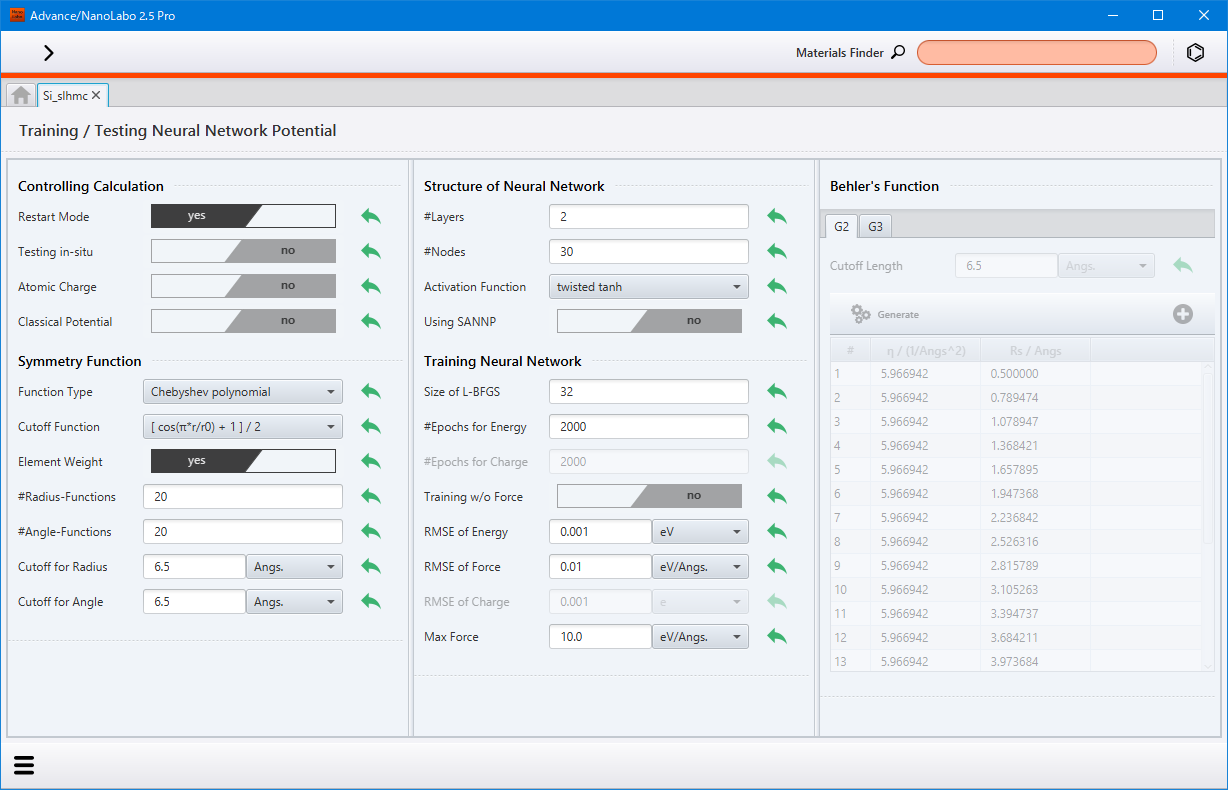Viewport: 1228px width, 790px height.
Task: Click the #Nodes input field
Action: [649, 251]
